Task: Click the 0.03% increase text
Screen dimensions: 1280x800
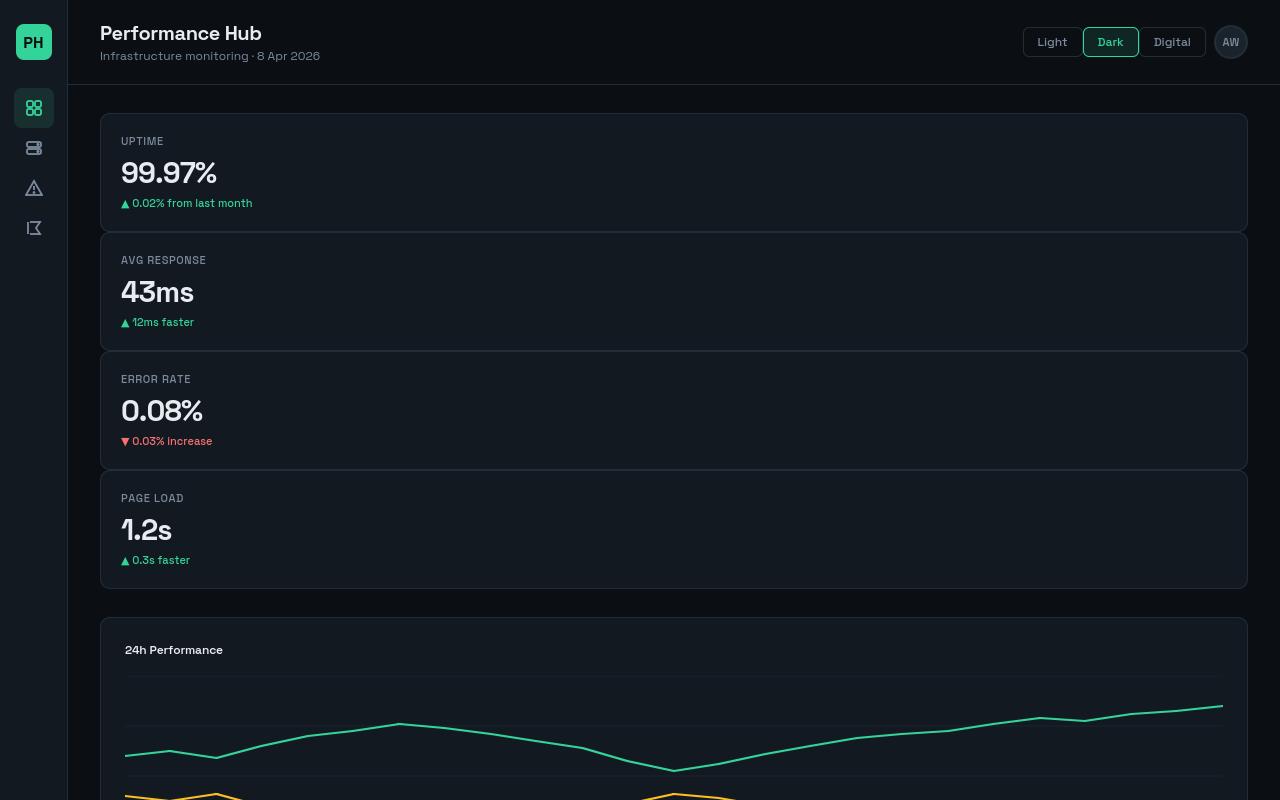Action: coord(167,441)
